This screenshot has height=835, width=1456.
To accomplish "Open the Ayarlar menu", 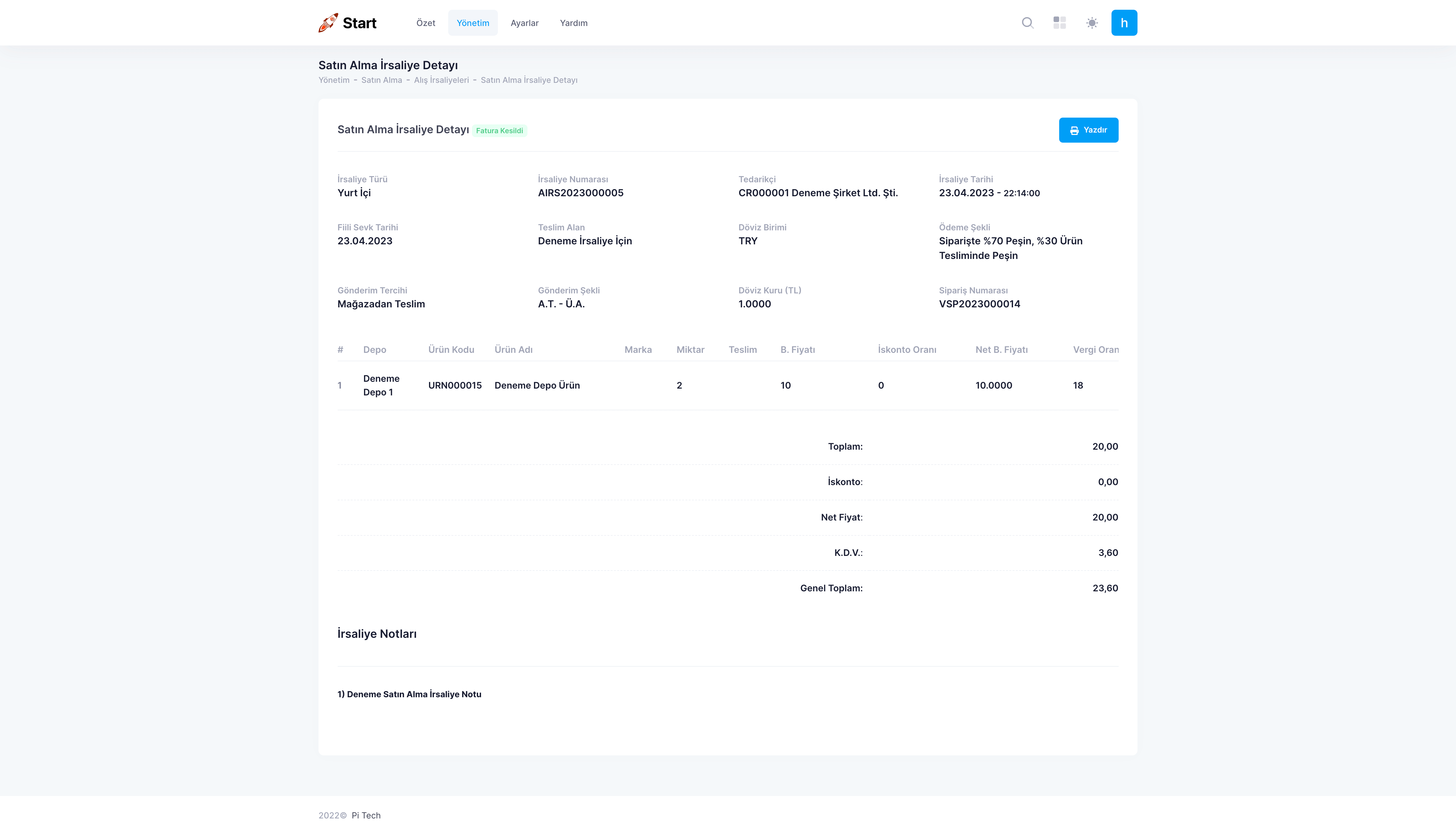I will [x=524, y=23].
